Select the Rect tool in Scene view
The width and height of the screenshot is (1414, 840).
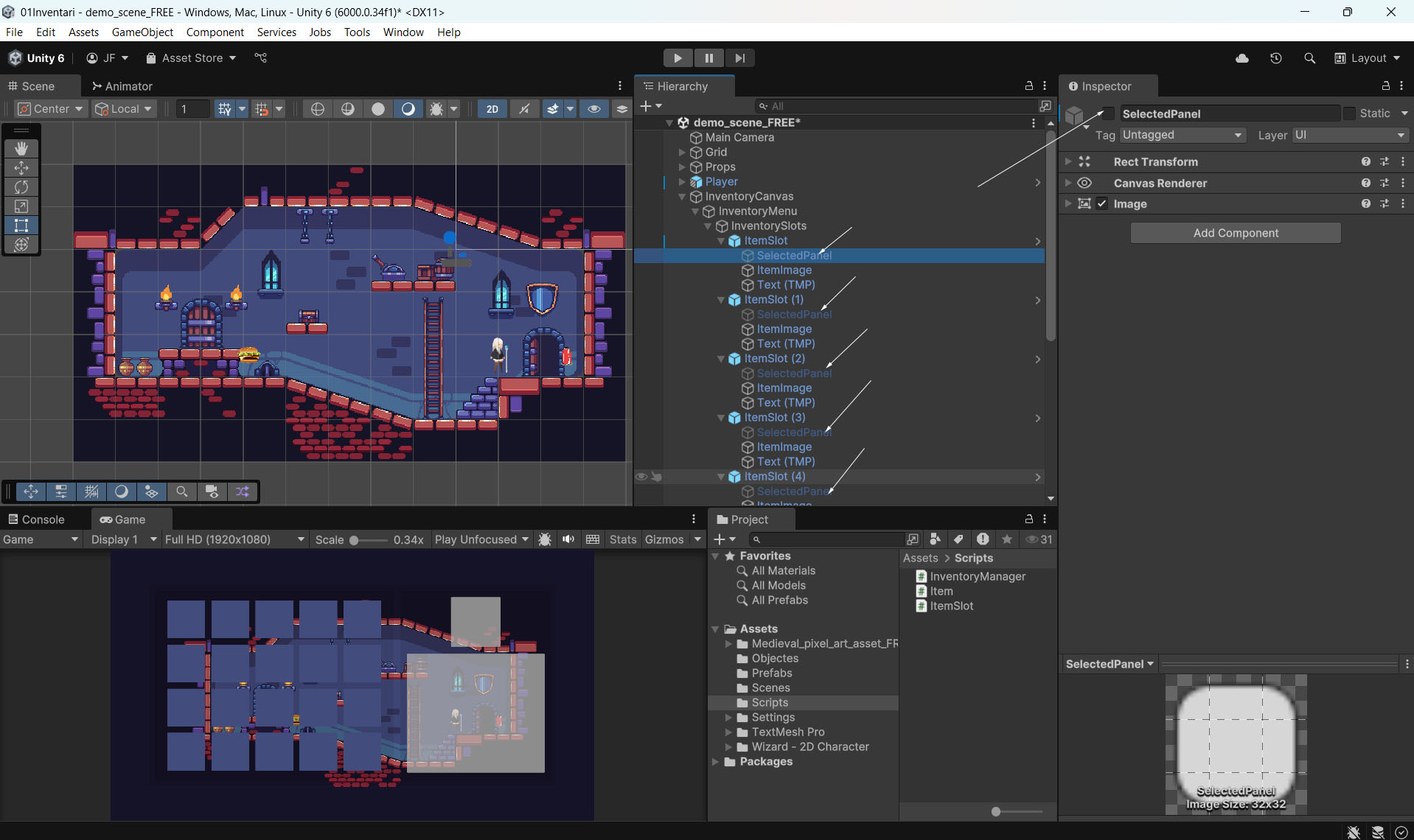click(21, 225)
